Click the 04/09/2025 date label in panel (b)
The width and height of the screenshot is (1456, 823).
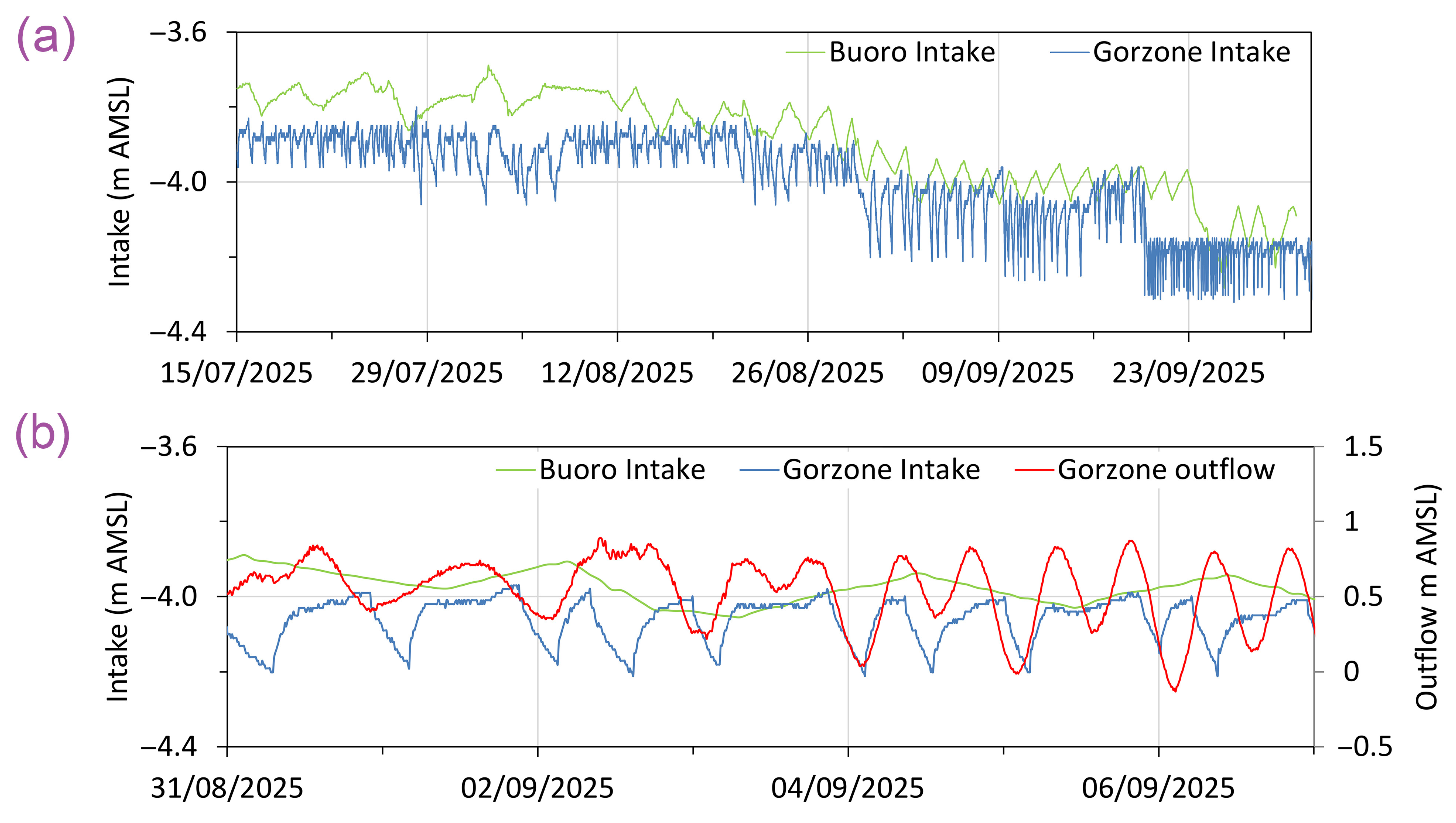(847, 788)
